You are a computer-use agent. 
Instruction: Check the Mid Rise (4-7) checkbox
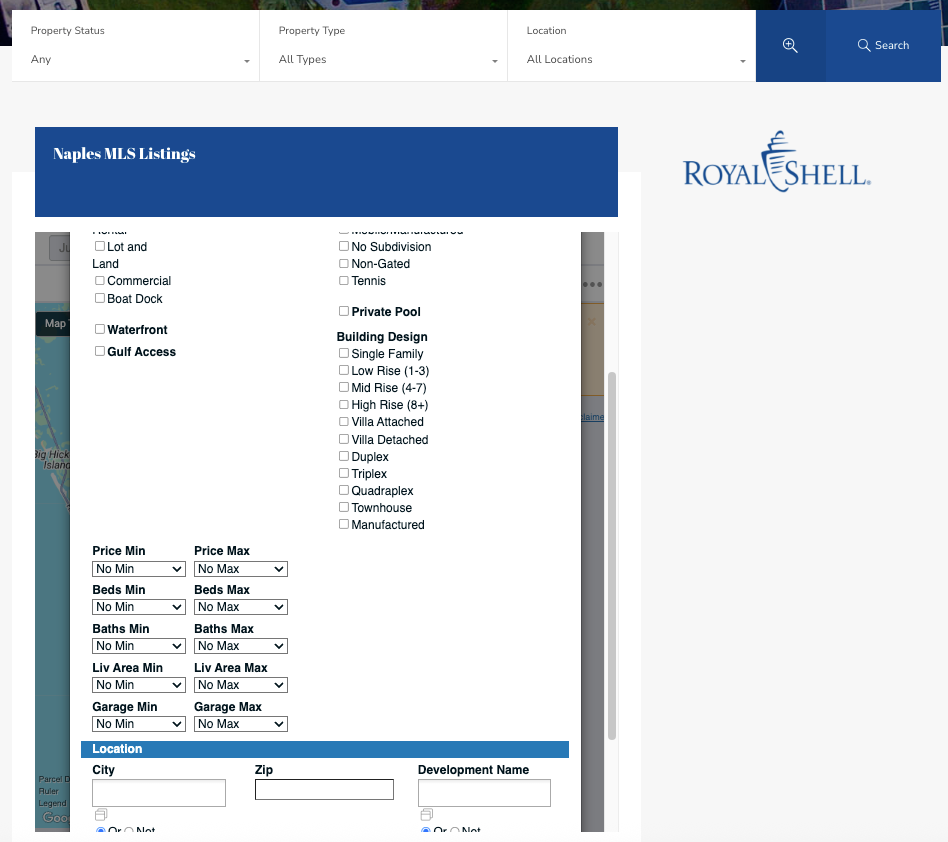point(344,387)
